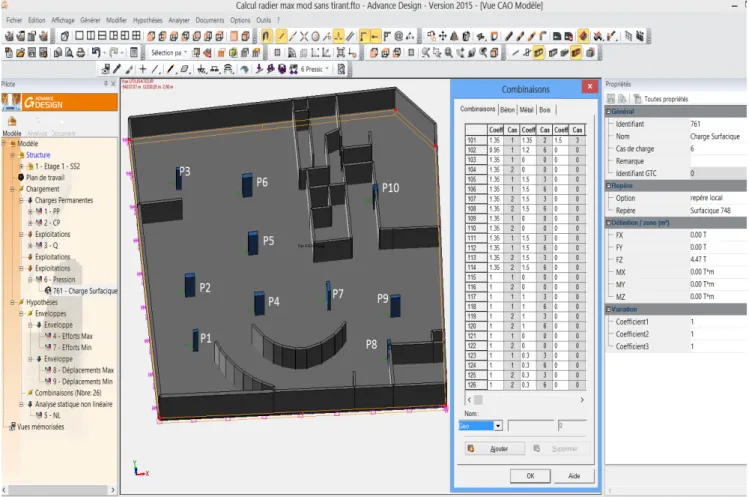The width and height of the screenshot is (749, 497).
Task: Click the Undo arrow icon in the toolbar
Action: click(96, 53)
